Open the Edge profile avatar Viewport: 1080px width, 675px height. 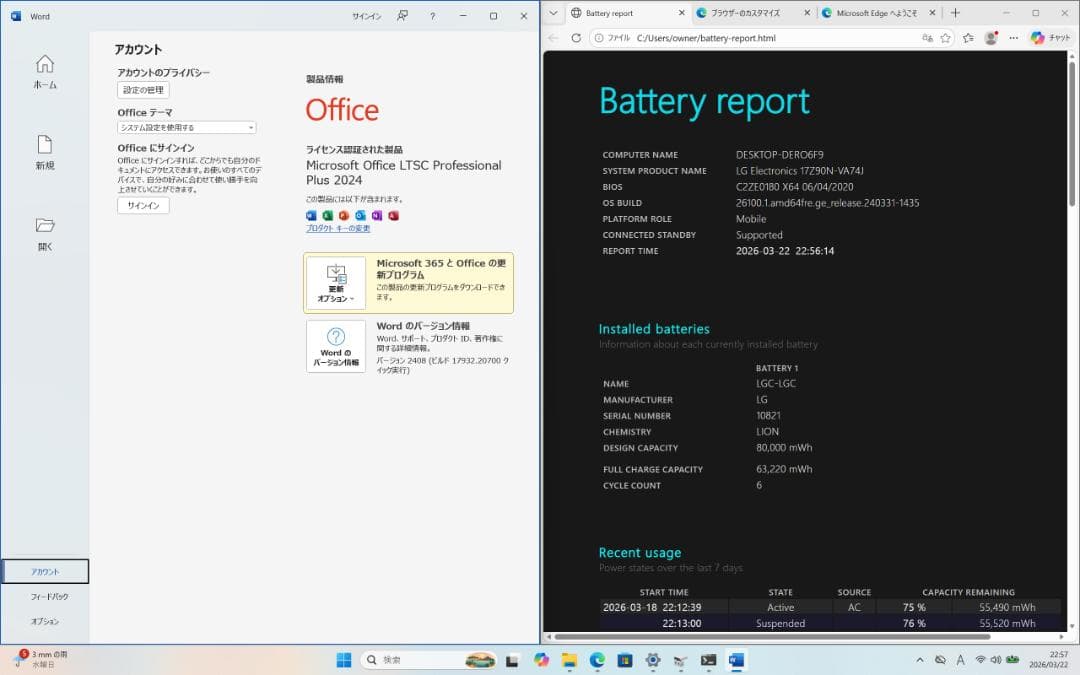[991, 38]
